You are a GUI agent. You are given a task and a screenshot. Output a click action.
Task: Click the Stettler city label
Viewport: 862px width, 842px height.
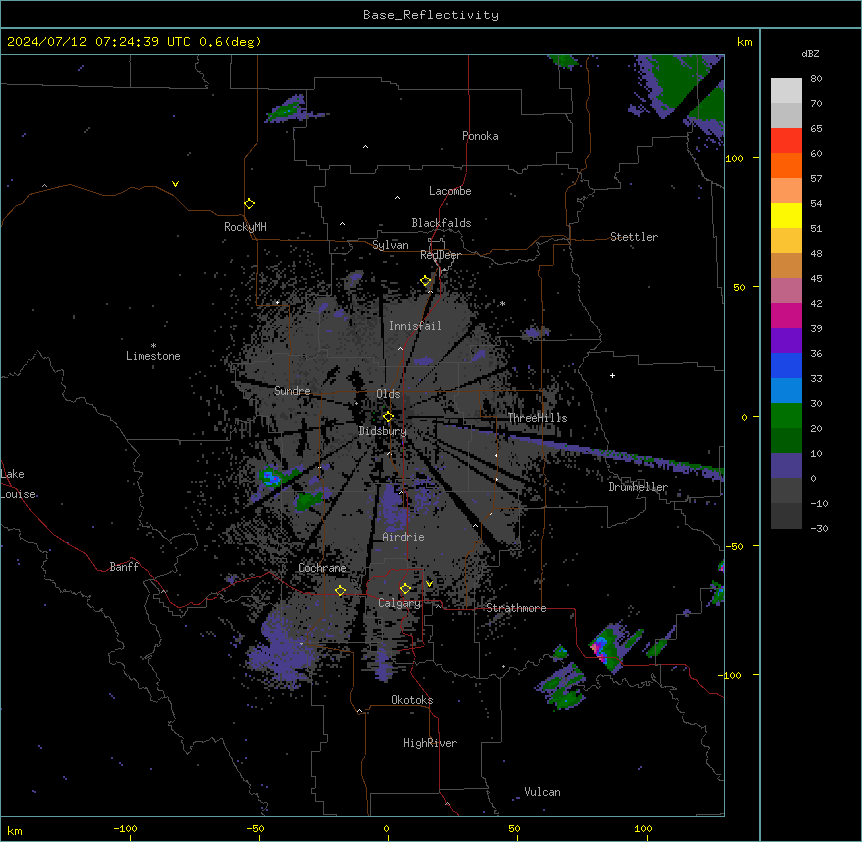pos(634,237)
